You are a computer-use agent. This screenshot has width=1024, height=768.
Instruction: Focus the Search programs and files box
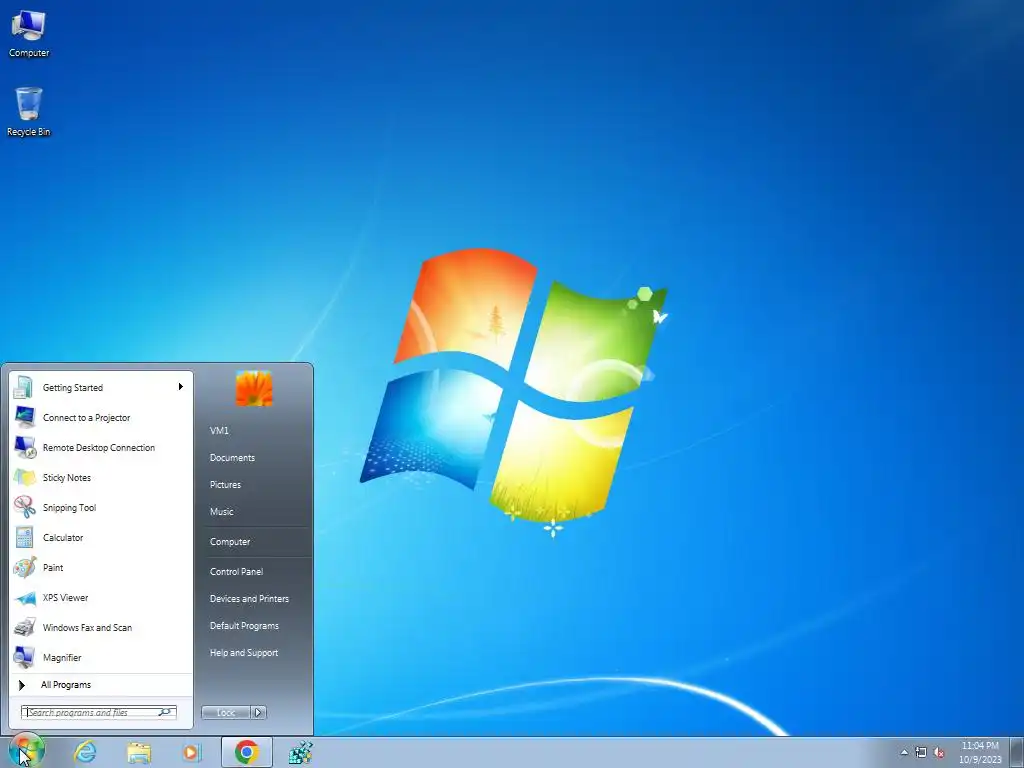[99, 712]
